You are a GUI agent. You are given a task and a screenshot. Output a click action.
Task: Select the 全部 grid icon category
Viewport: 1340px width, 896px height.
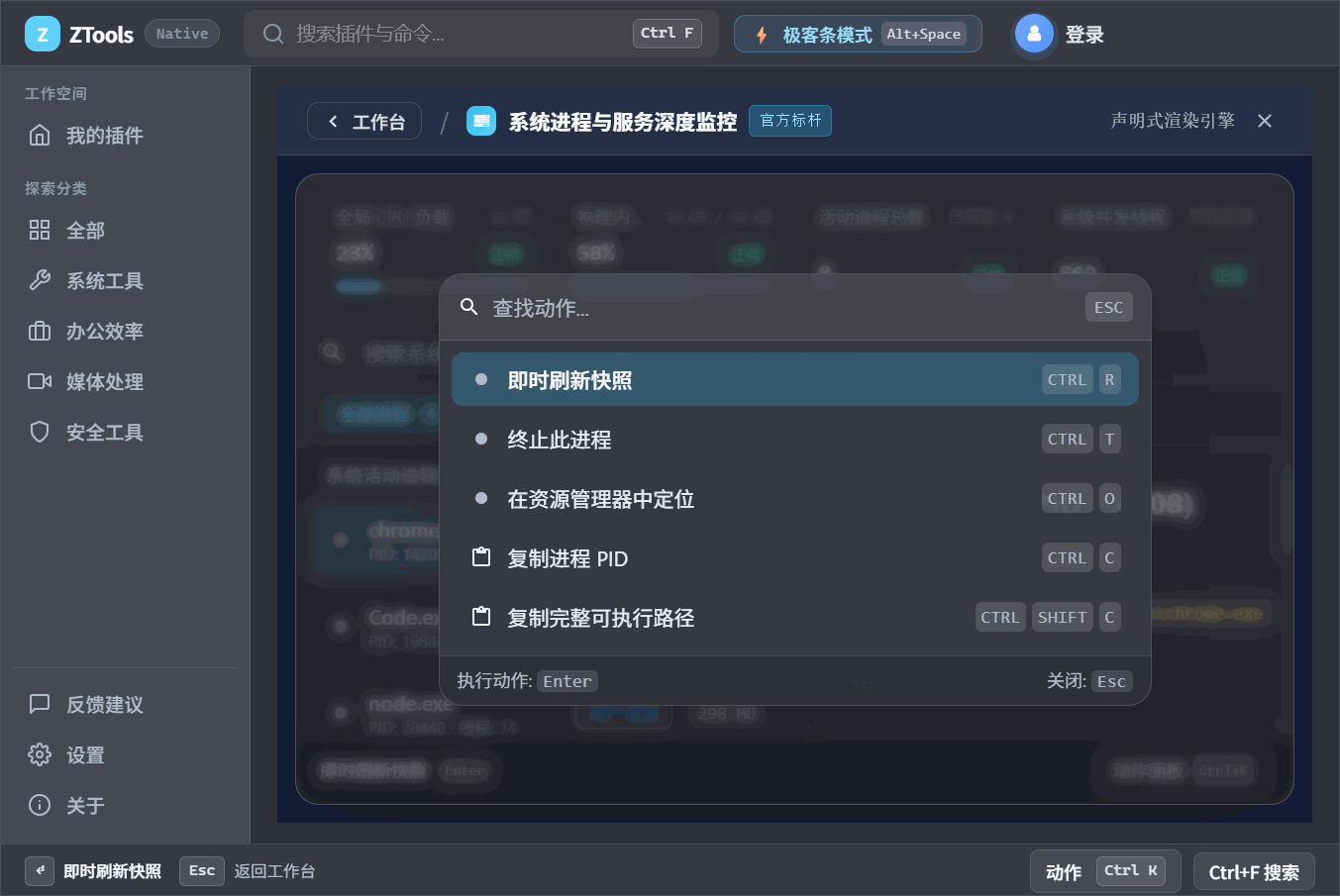40,231
